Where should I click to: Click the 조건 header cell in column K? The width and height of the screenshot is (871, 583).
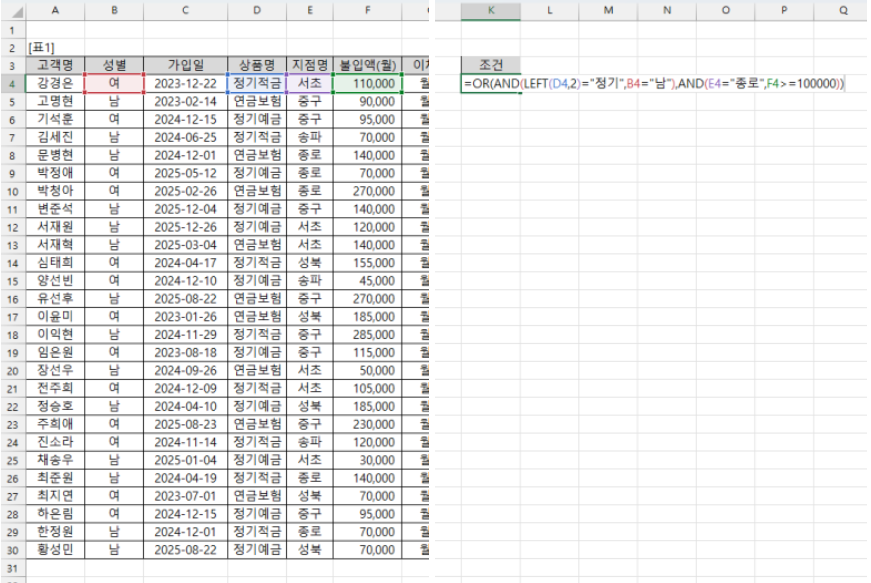click(x=490, y=66)
